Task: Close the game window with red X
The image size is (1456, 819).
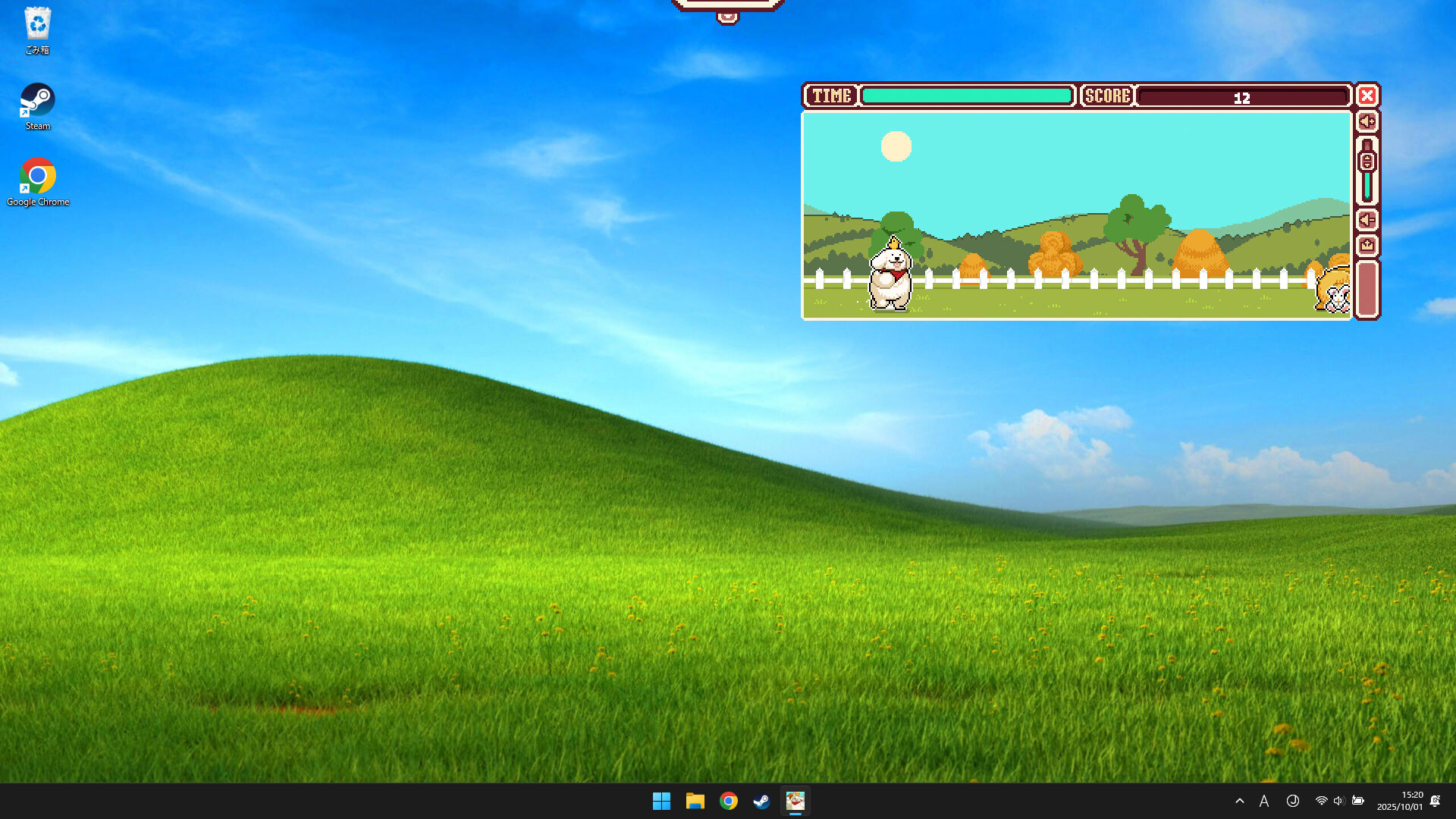Action: tap(1367, 96)
